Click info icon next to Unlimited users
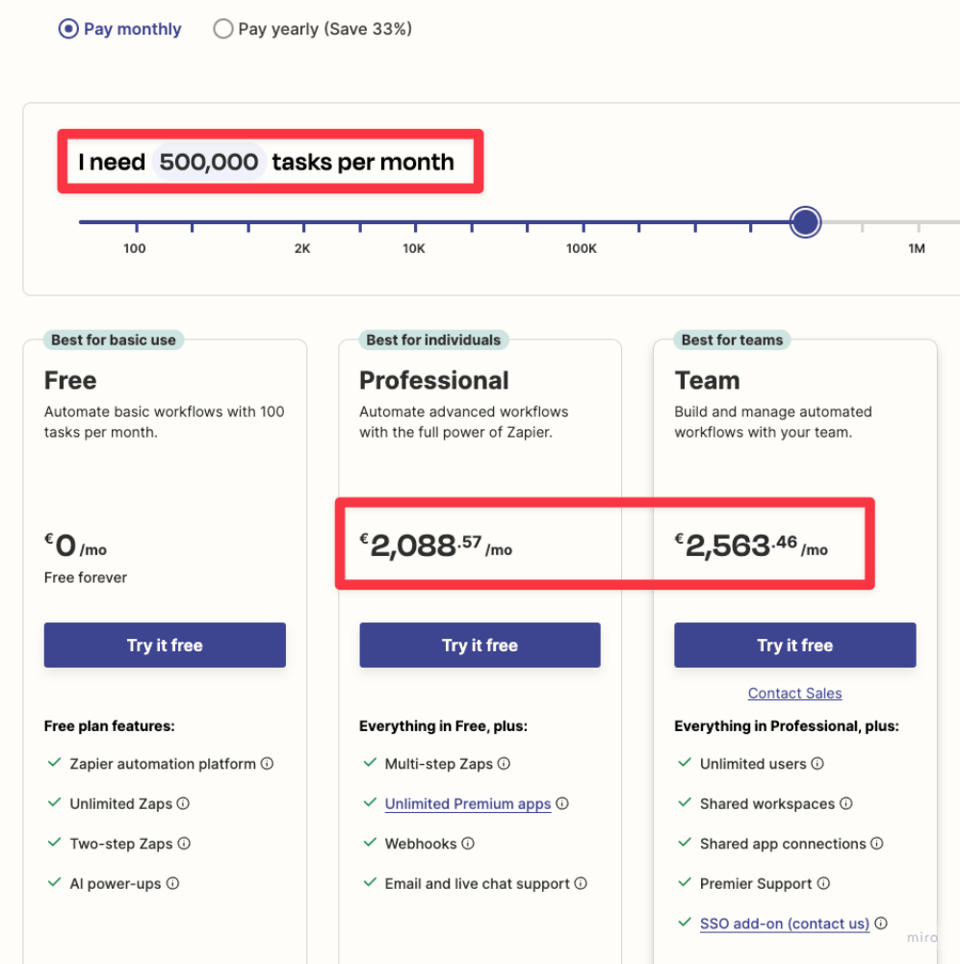This screenshot has height=964, width=960. click(817, 764)
